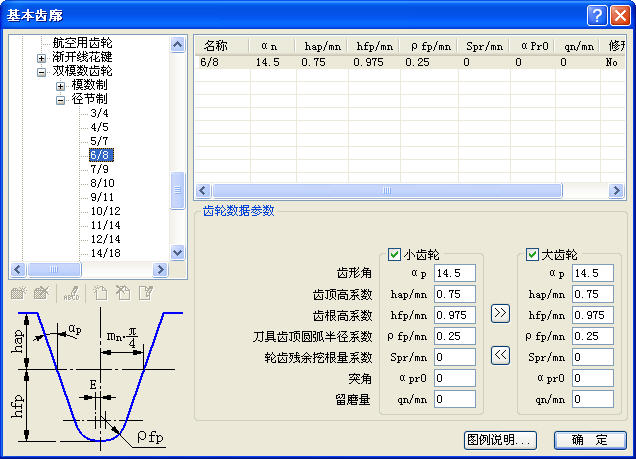Click the rename ABCD pencil icon
Viewport: 636px width, 459px height.
click(72, 293)
